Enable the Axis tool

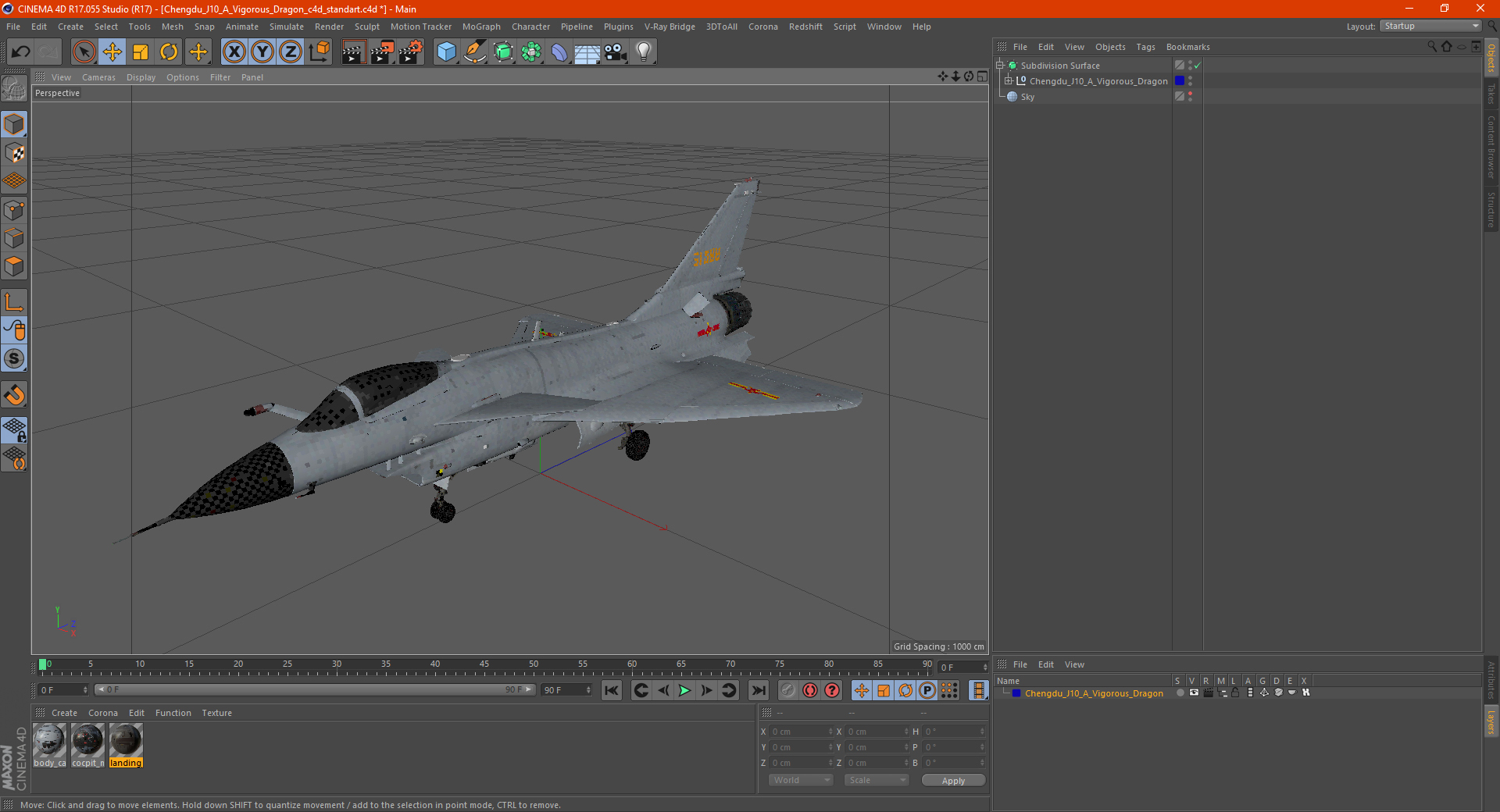click(x=14, y=302)
